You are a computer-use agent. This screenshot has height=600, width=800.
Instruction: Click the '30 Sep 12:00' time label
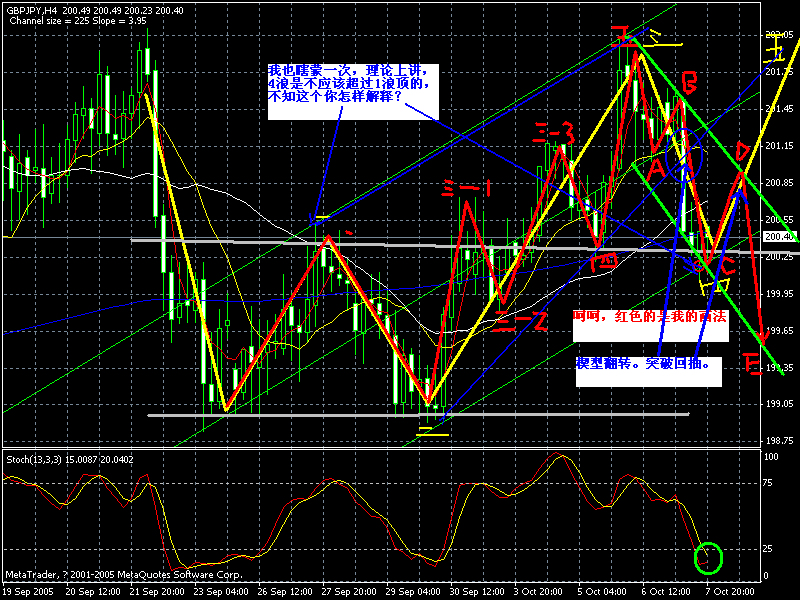pos(477,592)
